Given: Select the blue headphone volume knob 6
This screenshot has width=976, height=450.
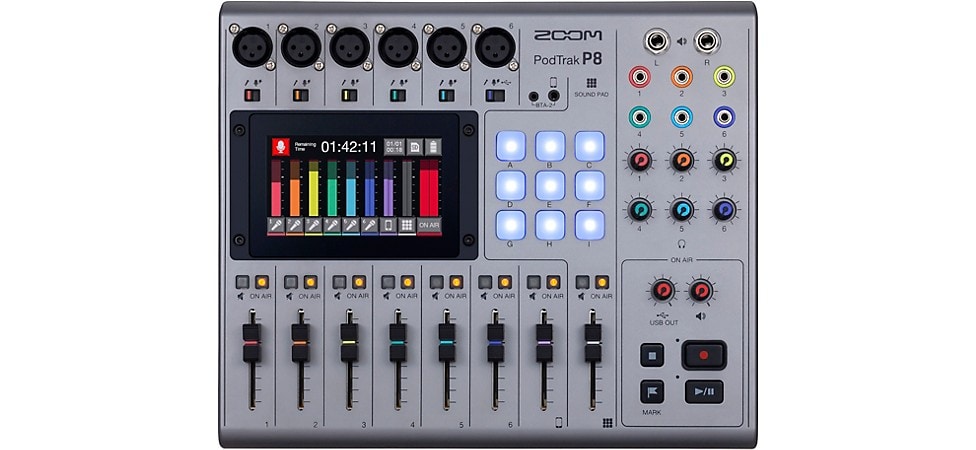Looking at the screenshot, I should click(724, 210).
